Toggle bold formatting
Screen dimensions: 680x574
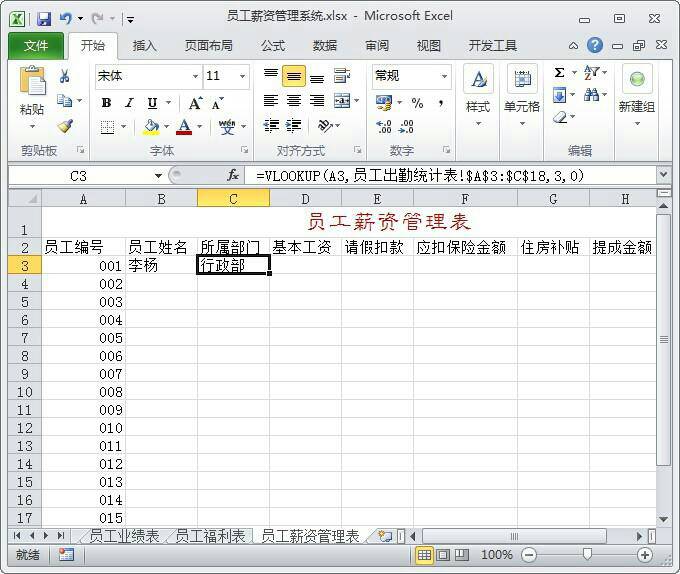(x=105, y=103)
